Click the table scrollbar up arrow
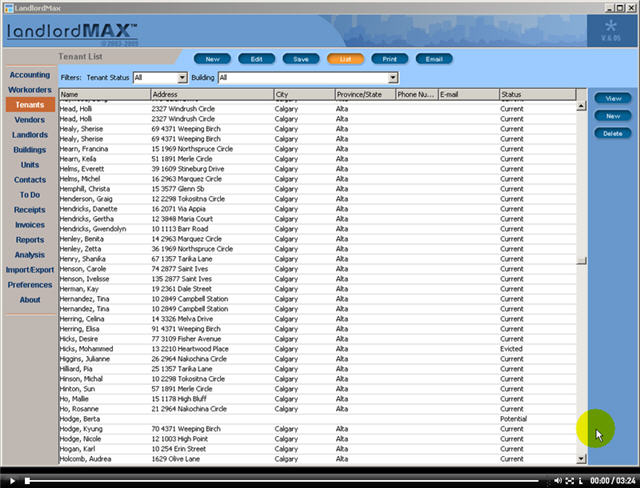The height and width of the screenshot is (488, 640). pos(581,106)
